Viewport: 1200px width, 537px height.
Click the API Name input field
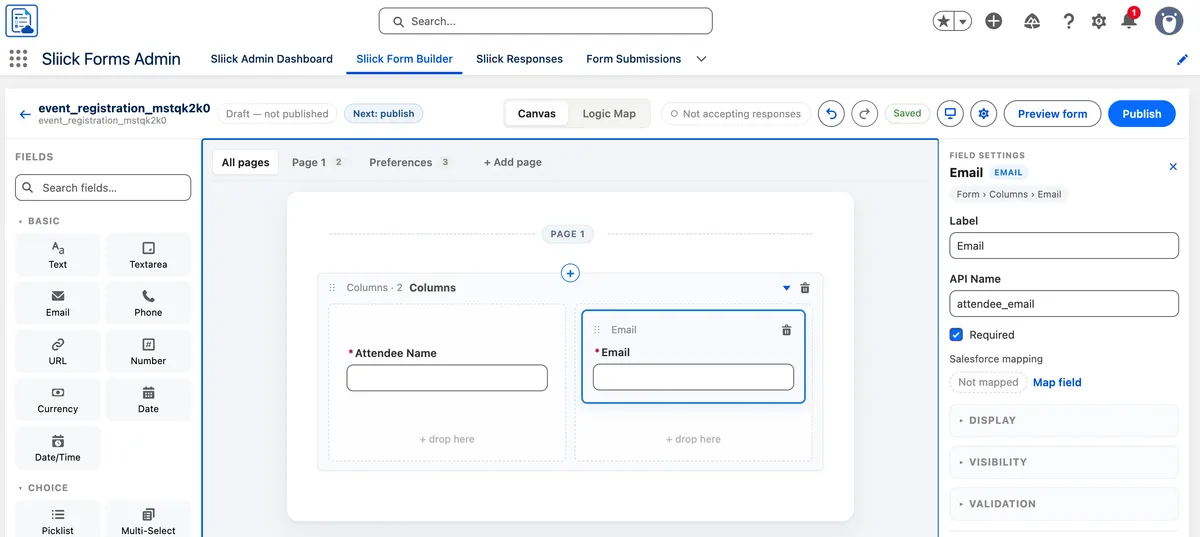tap(1064, 304)
